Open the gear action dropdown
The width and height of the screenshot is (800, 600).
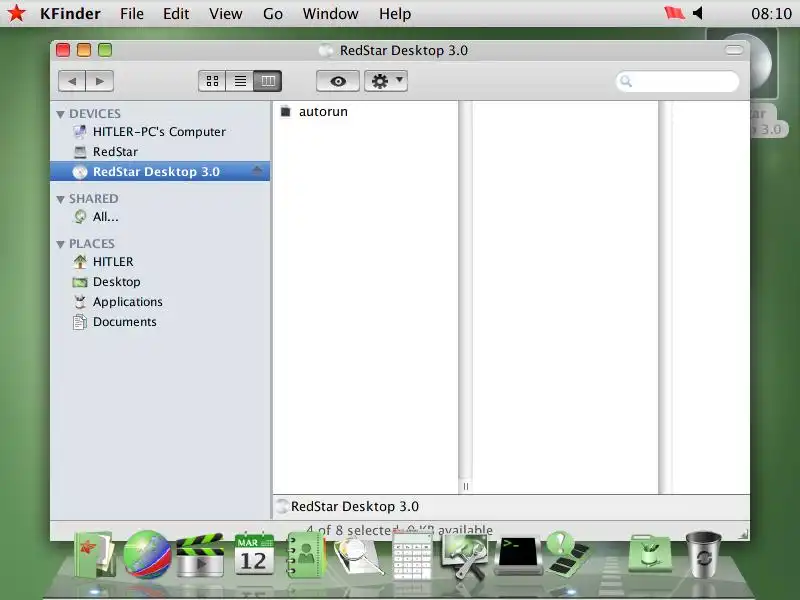pos(386,81)
